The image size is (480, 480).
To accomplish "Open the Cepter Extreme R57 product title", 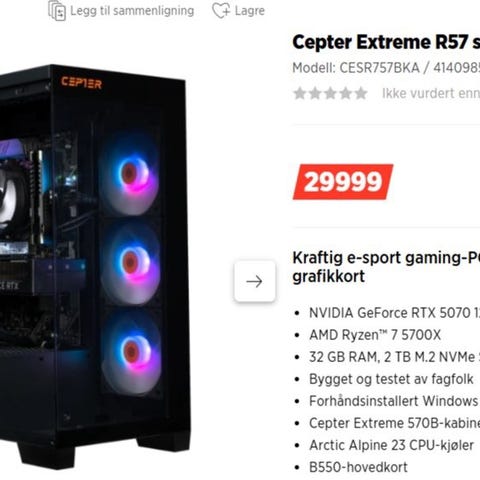I will (386, 42).
